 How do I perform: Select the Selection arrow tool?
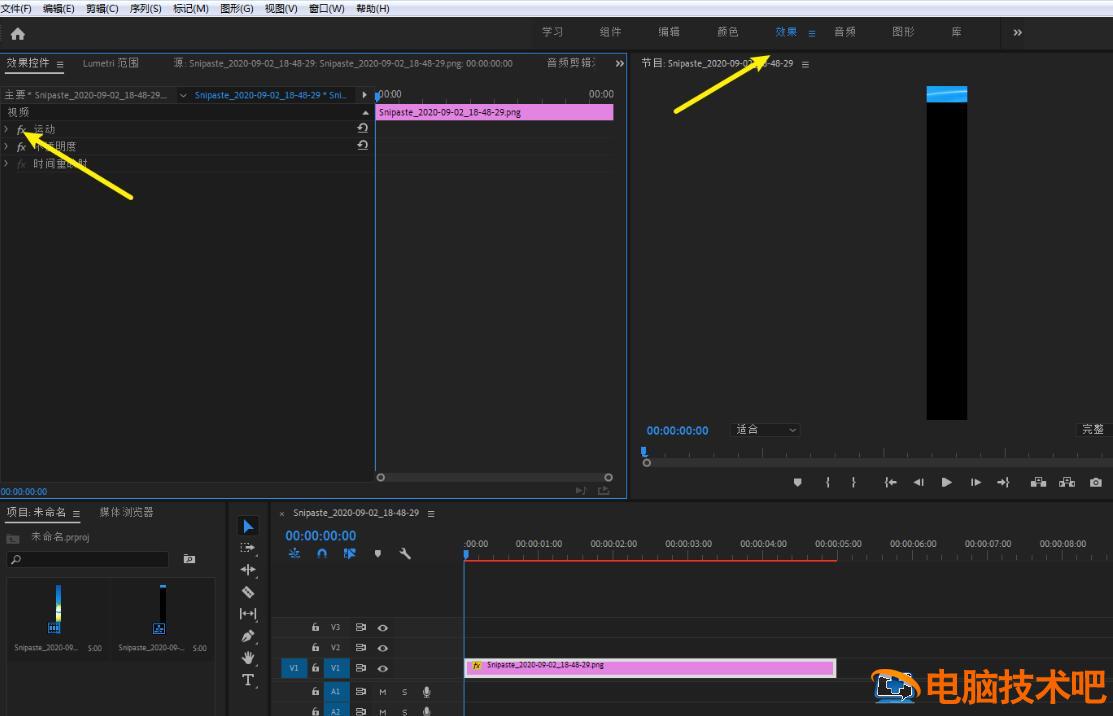click(x=248, y=526)
